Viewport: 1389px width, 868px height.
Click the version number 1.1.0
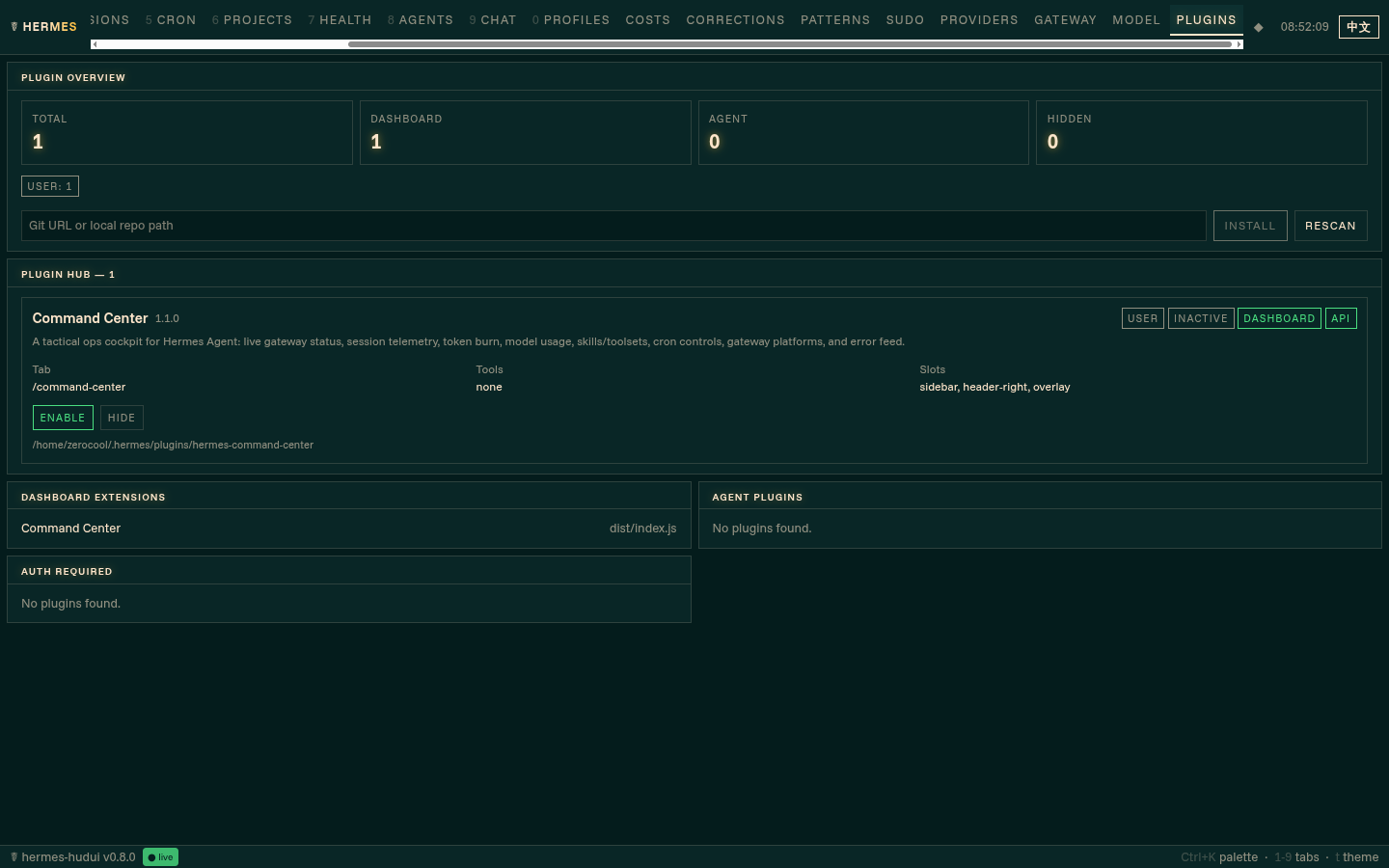167,318
